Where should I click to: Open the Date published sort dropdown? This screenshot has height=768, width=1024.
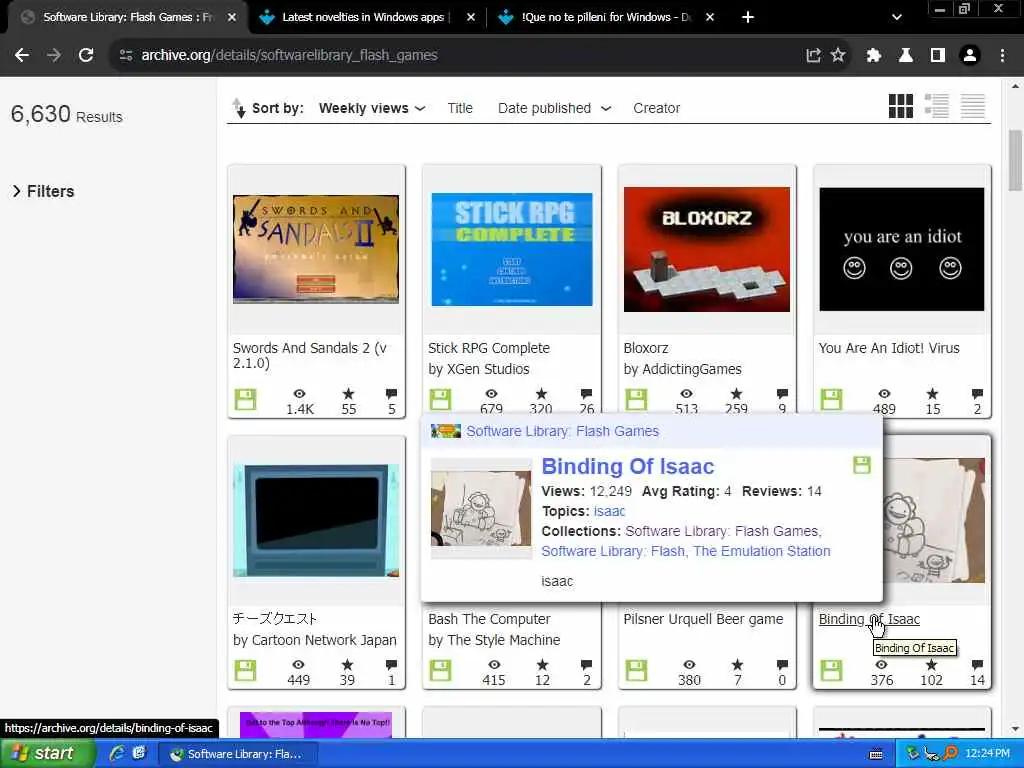click(x=554, y=108)
